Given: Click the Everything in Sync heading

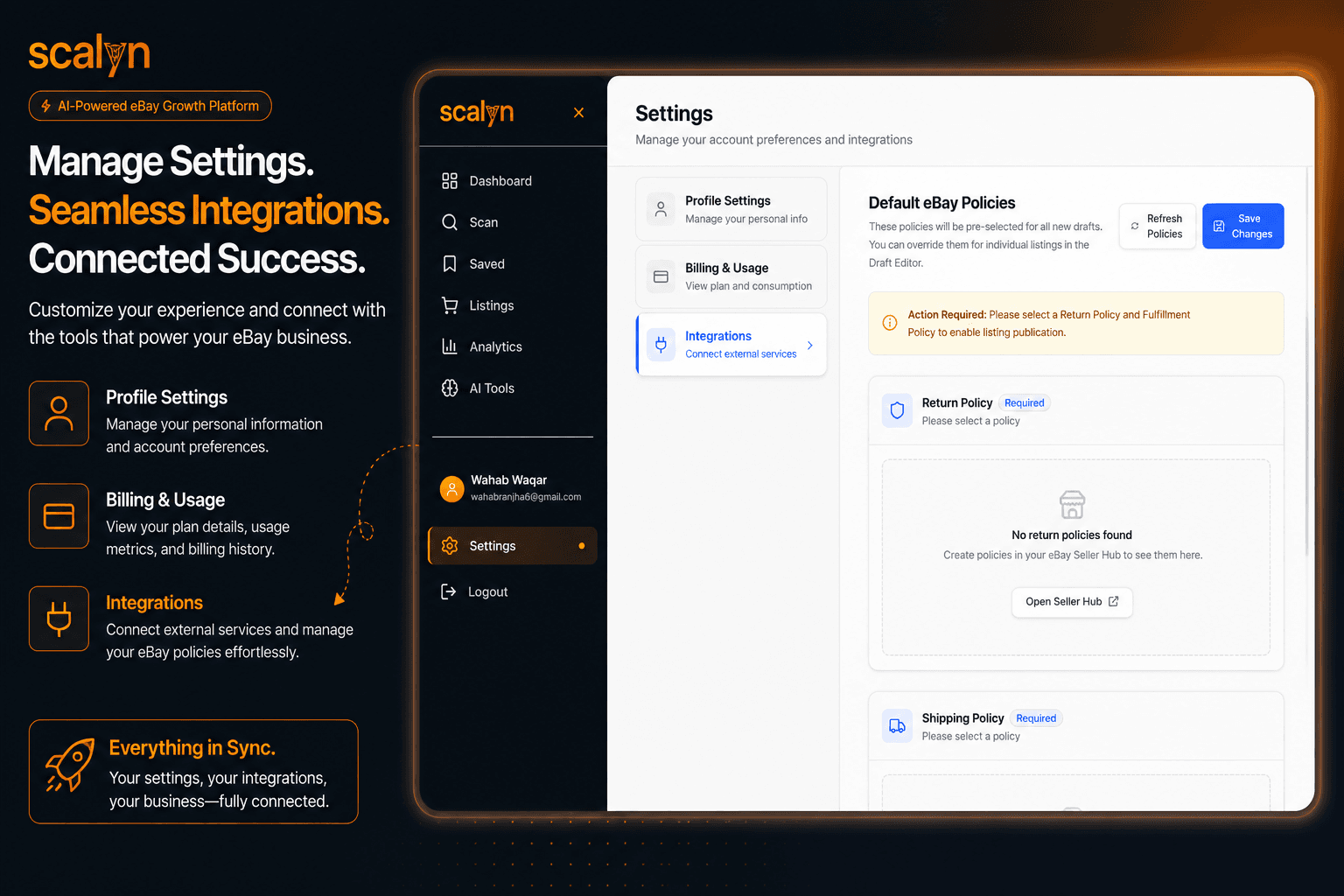Looking at the screenshot, I should [x=192, y=748].
